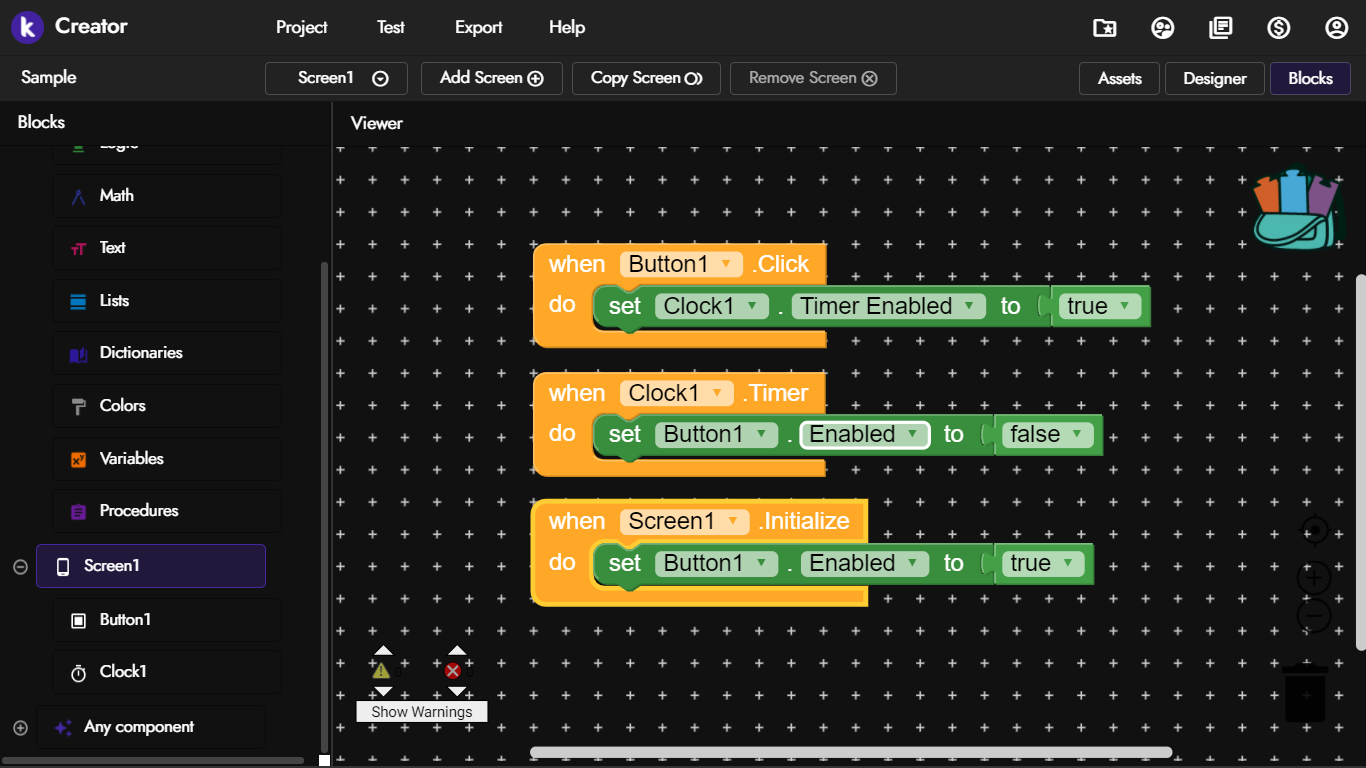This screenshot has height=768, width=1366.
Task: Toggle the Show Warnings button
Action: 421,712
